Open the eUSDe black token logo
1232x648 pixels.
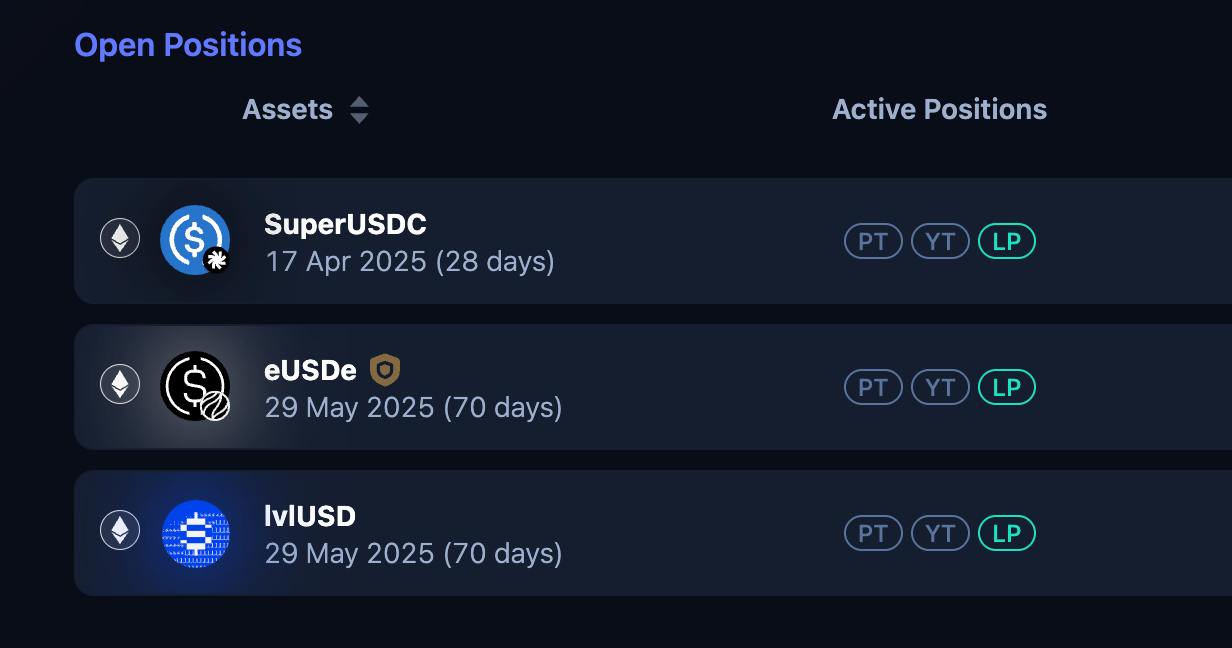tap(195, 386)
